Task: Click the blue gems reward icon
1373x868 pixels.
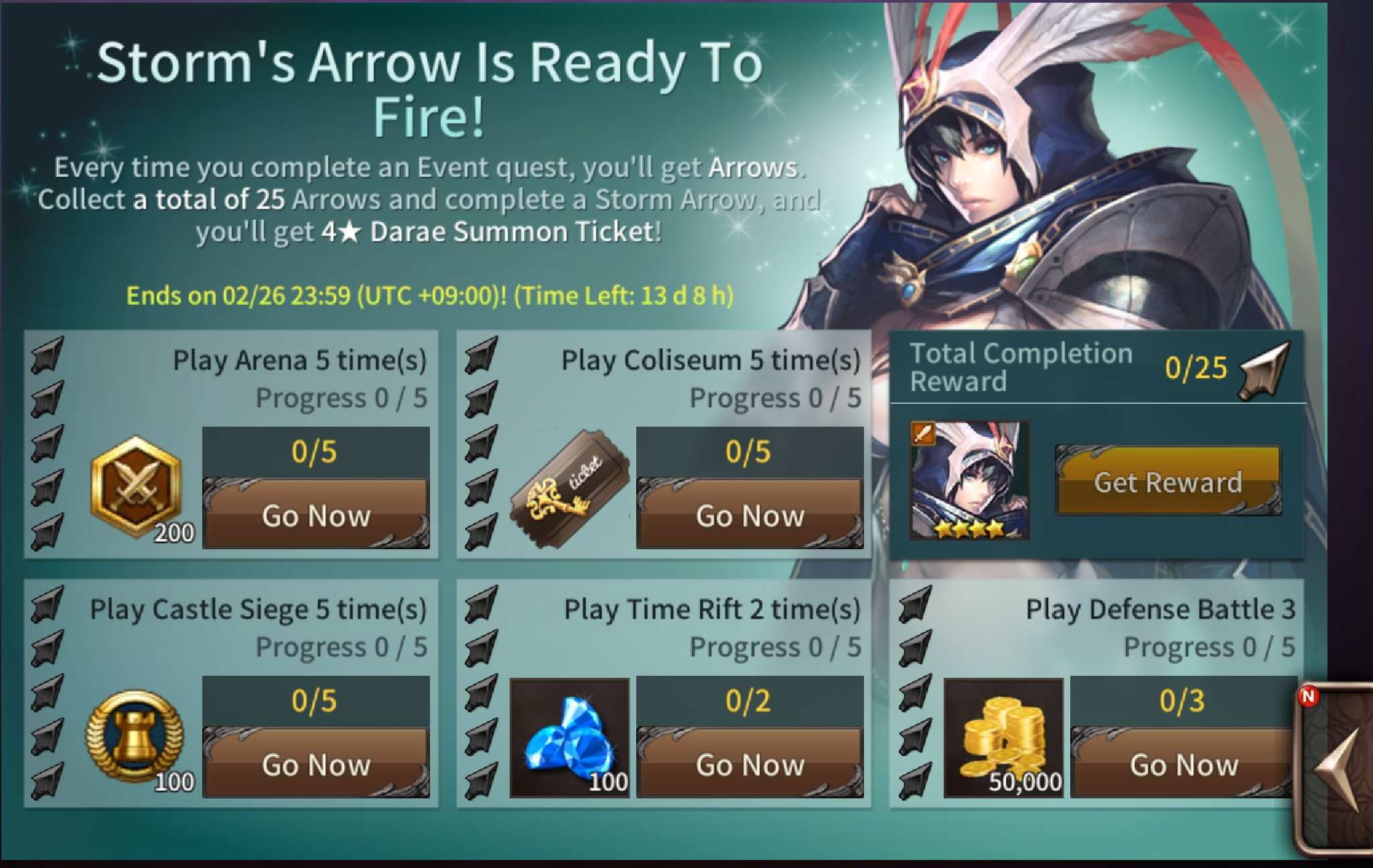Action: pos(569,737)
